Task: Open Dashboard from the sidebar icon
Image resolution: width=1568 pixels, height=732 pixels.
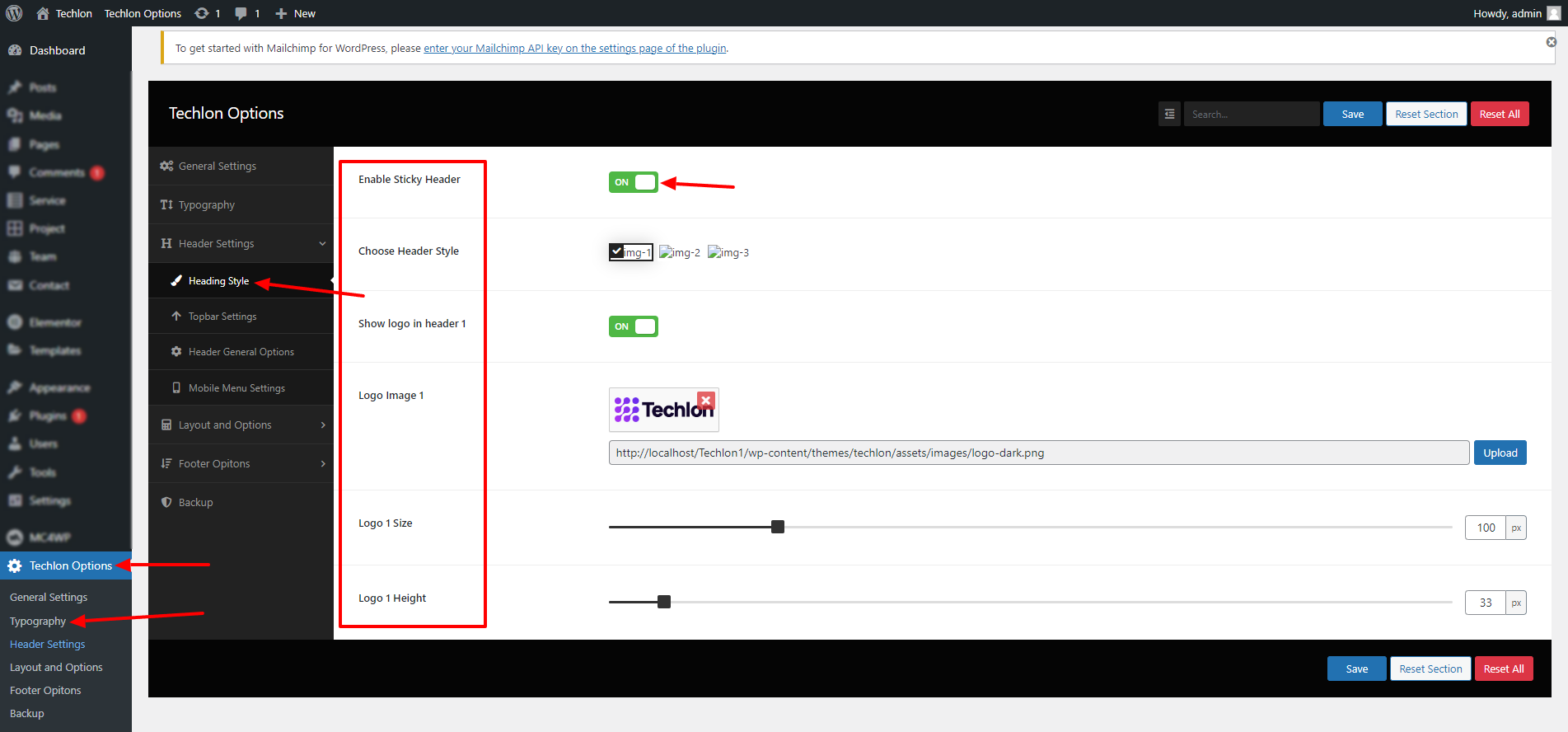Action: point(15,50)
